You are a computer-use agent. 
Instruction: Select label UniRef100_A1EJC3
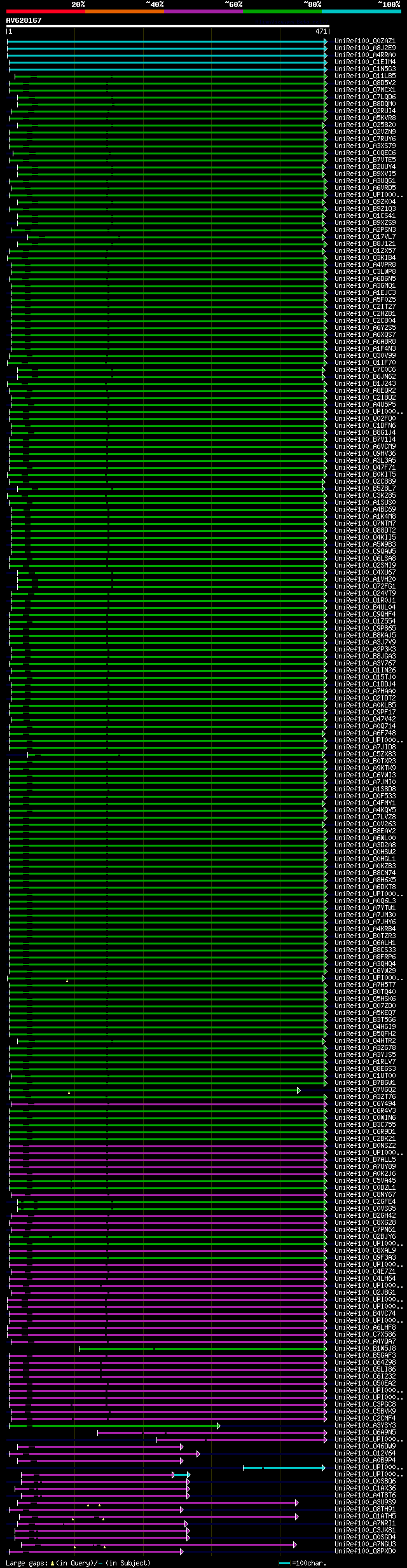365,293
